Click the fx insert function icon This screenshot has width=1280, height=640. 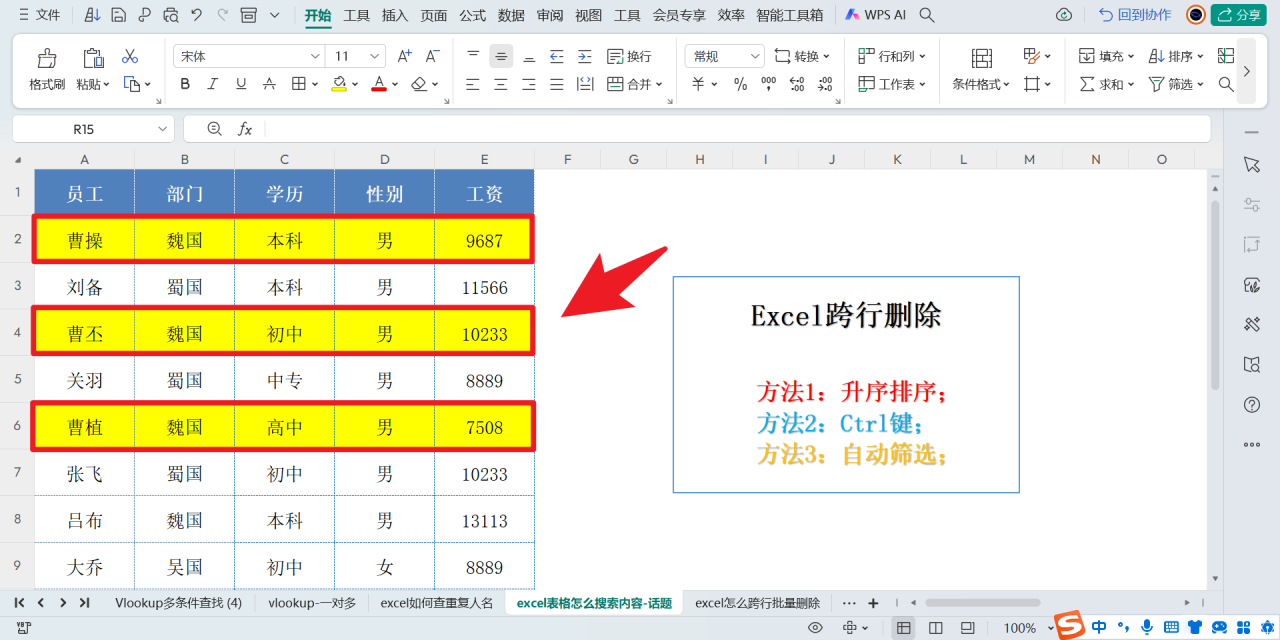click(245, 129)
